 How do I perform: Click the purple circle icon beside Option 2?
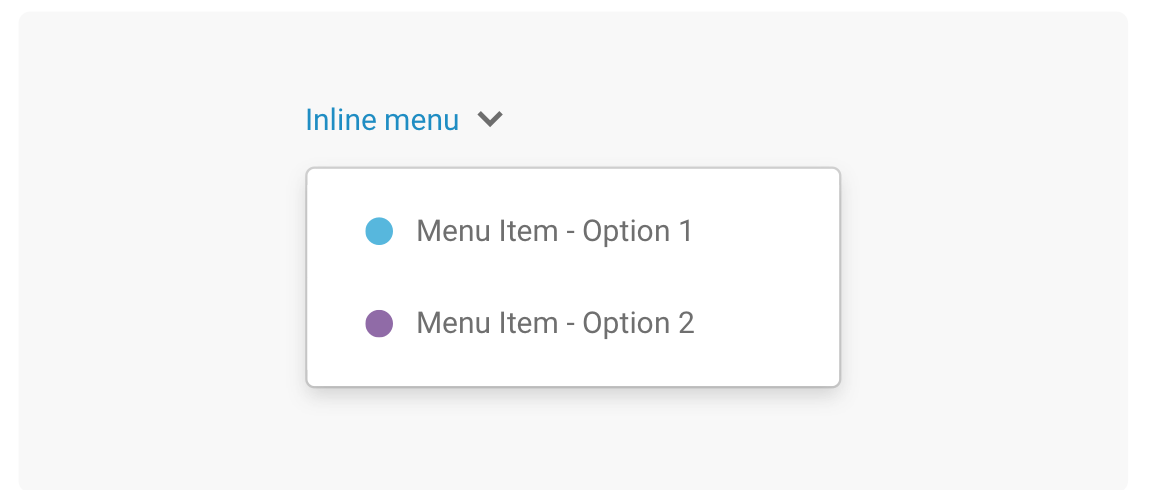[379, 323]
